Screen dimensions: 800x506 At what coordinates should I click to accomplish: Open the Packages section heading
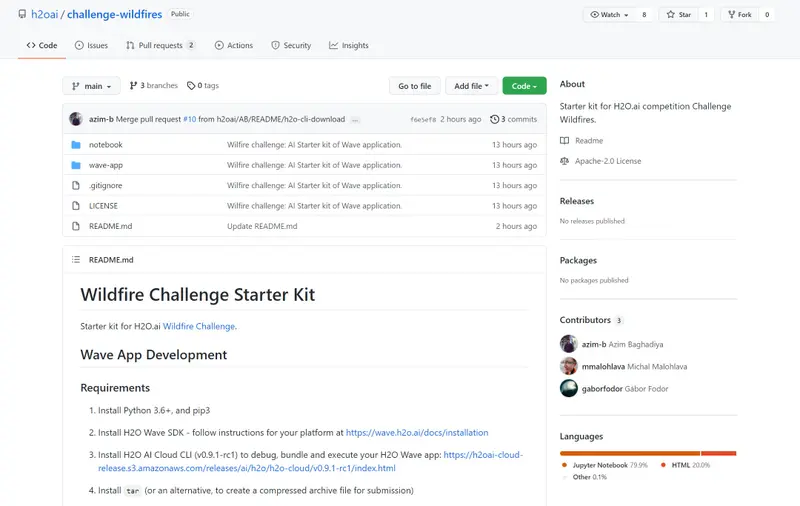(x=578, y=260)
